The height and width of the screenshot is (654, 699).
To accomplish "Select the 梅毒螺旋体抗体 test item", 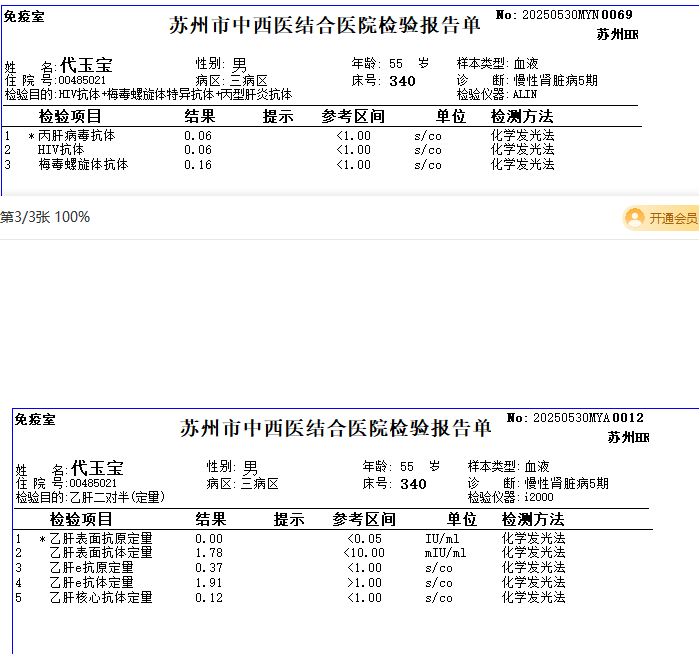I will [83, 165].
